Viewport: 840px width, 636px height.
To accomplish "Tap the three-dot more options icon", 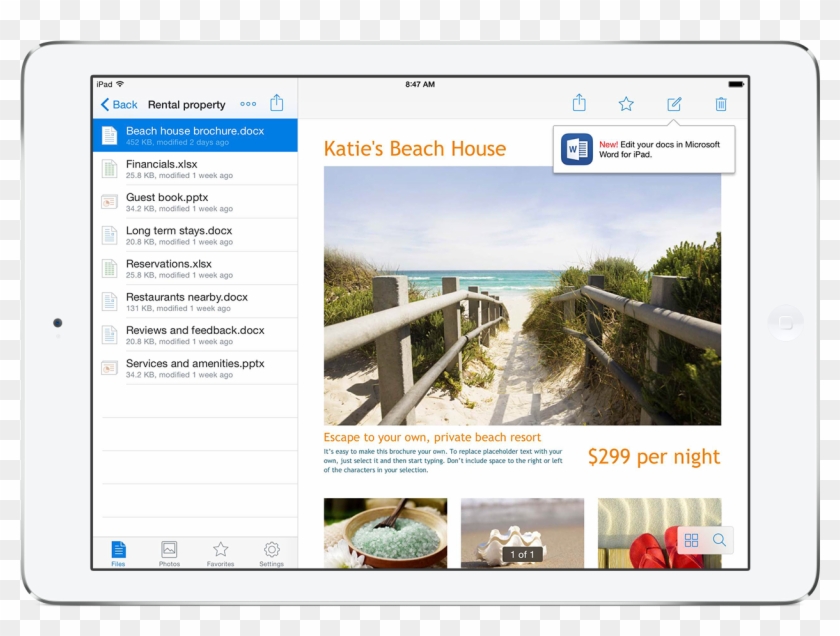I will pos(248,103).
